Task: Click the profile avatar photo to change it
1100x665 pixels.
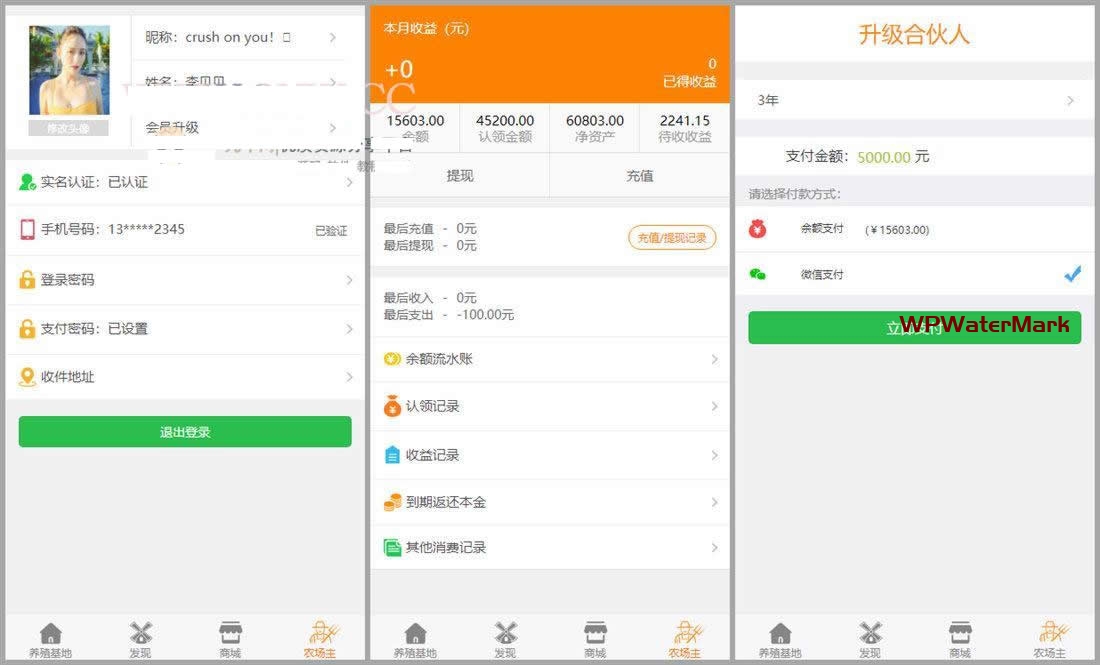Action: (x=69, y=72)
